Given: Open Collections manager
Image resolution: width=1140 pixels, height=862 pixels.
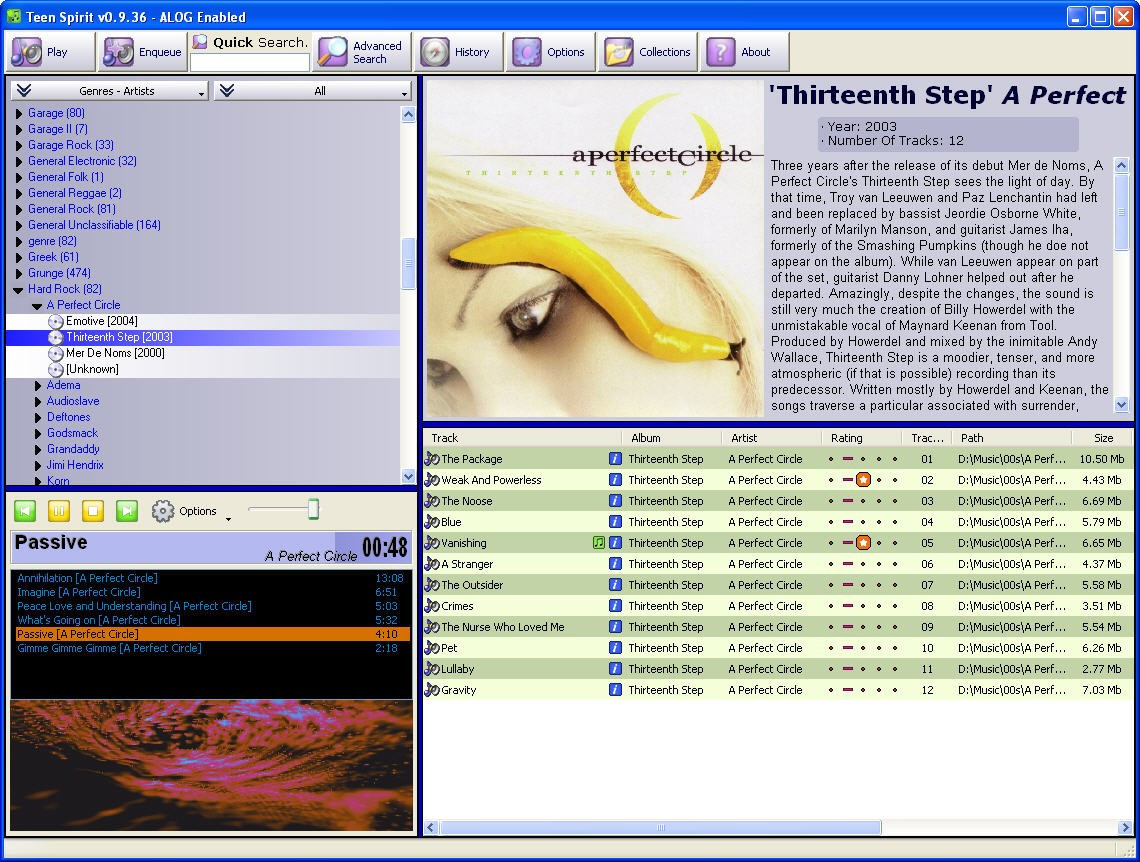Looking at the screenshot, I should pyautogui.click(x=648, y=52).
